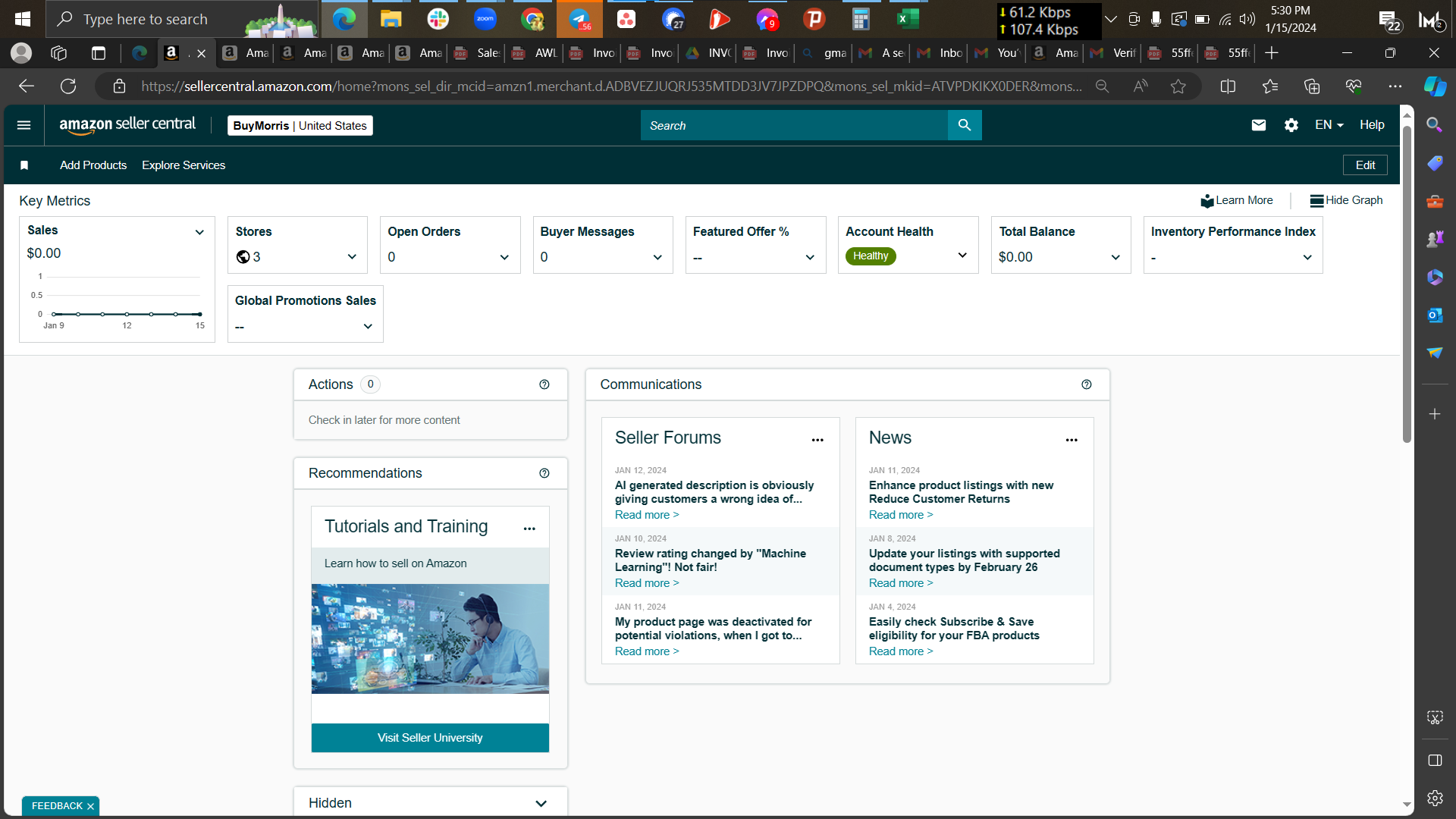This screenshot has height=819, width=1456.
Task: Switch to the Sale PDF browser tab
Action: click(x=479, y=53)
